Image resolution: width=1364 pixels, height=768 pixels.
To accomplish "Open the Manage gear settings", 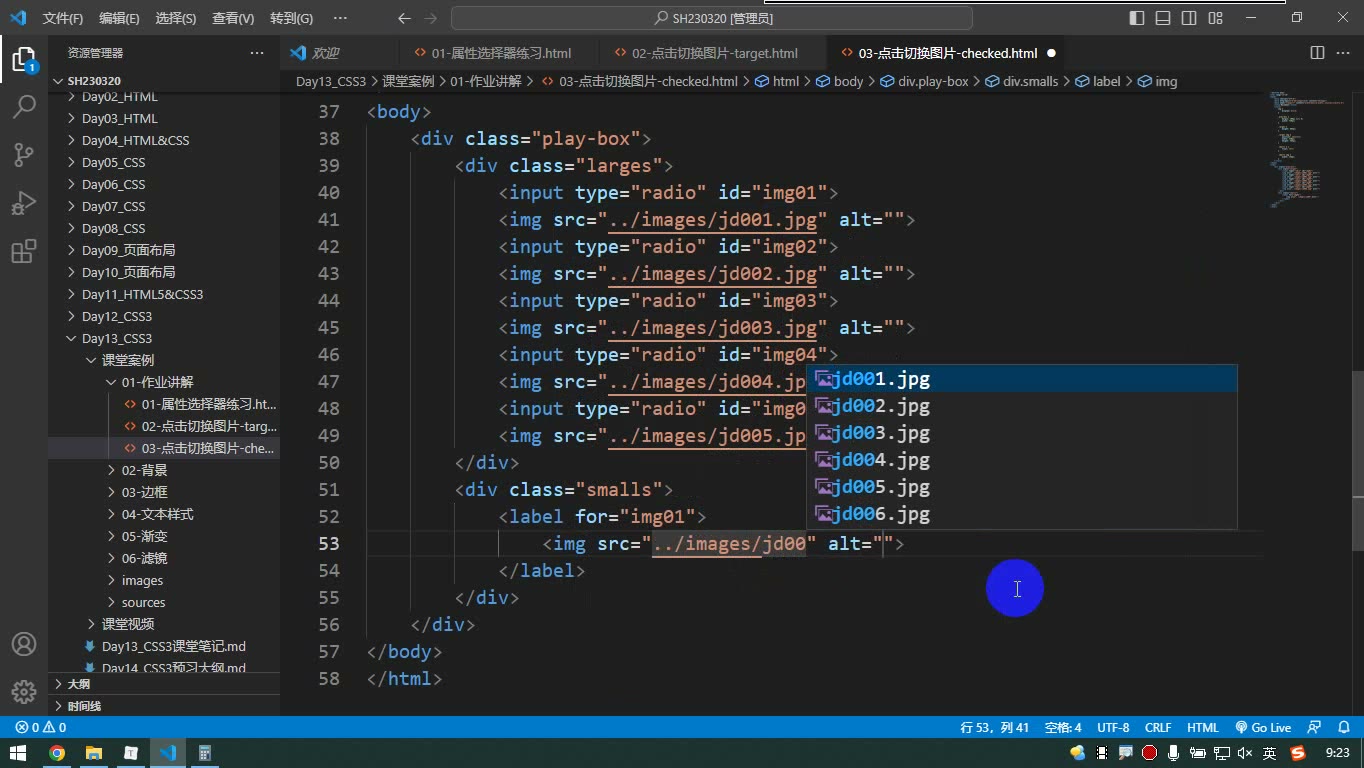I will coord(24,692).
